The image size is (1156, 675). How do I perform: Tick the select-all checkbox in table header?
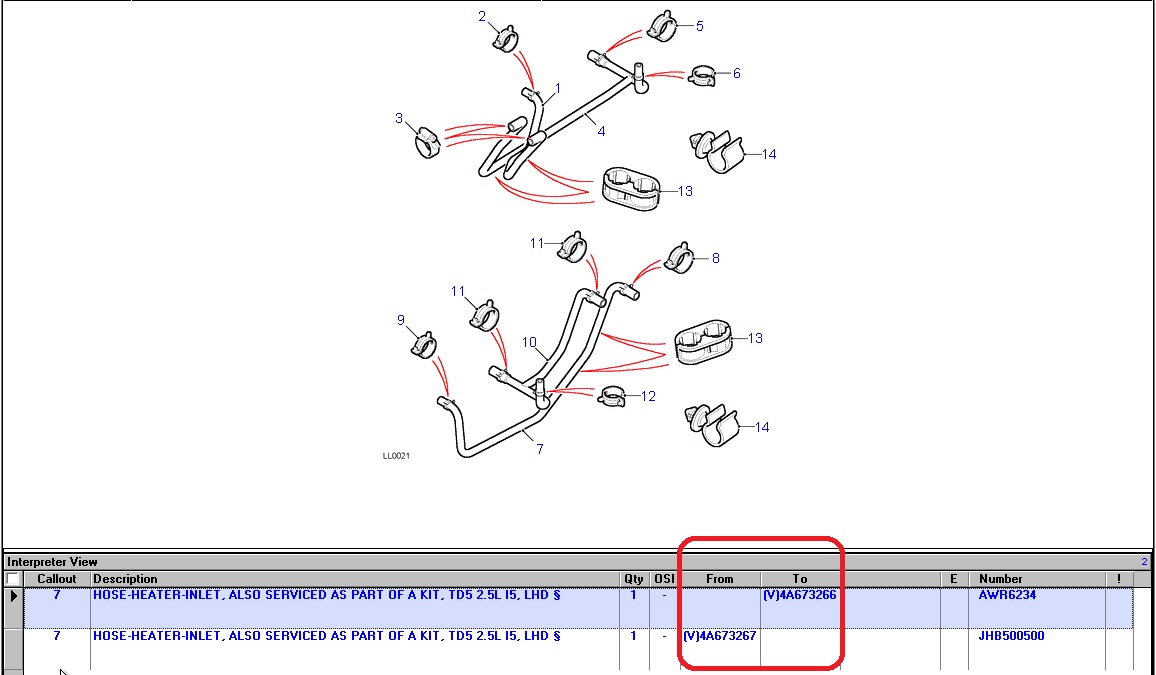[x=13, y=579]
